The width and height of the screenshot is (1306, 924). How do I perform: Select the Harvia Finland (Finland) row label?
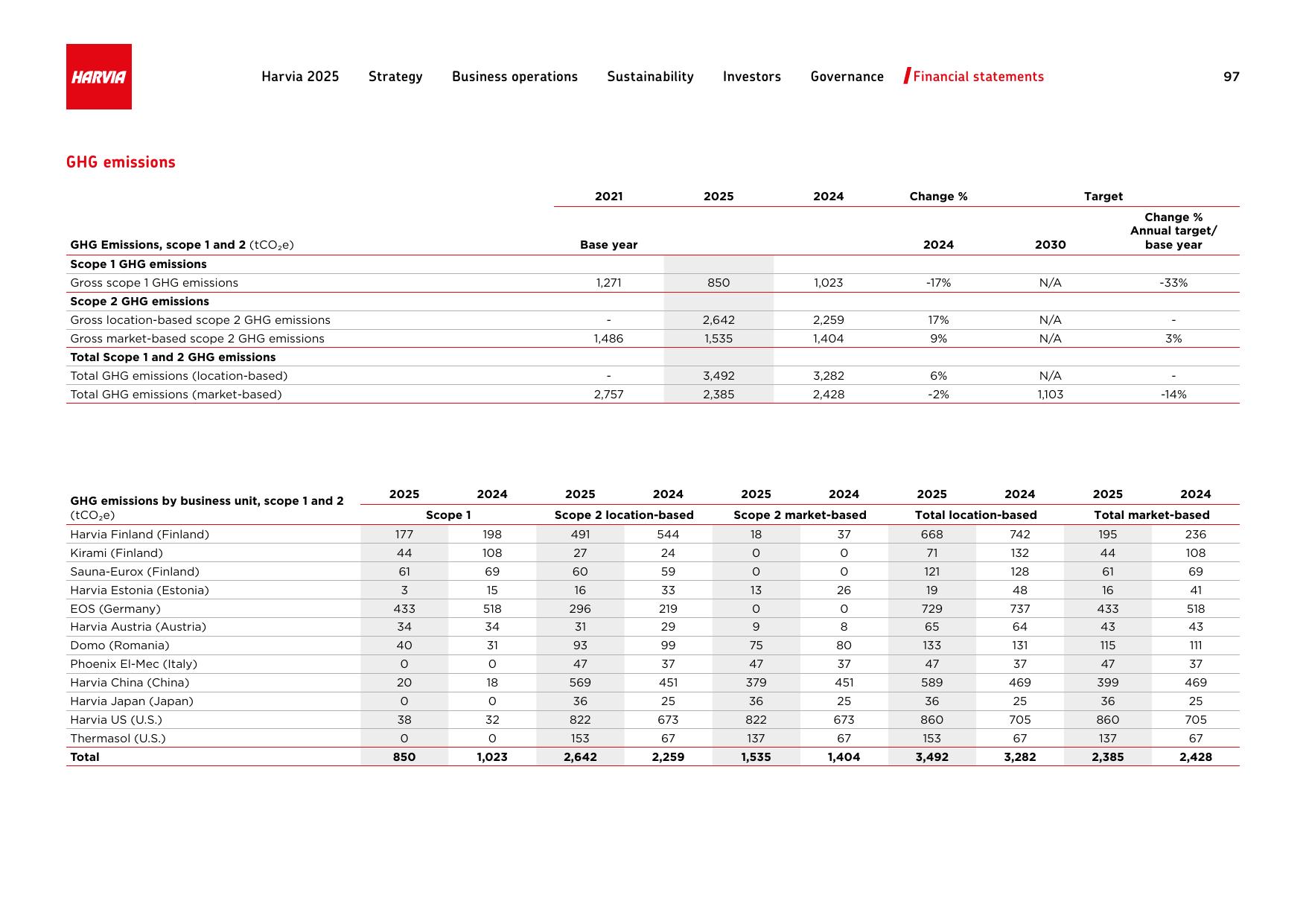140,535
